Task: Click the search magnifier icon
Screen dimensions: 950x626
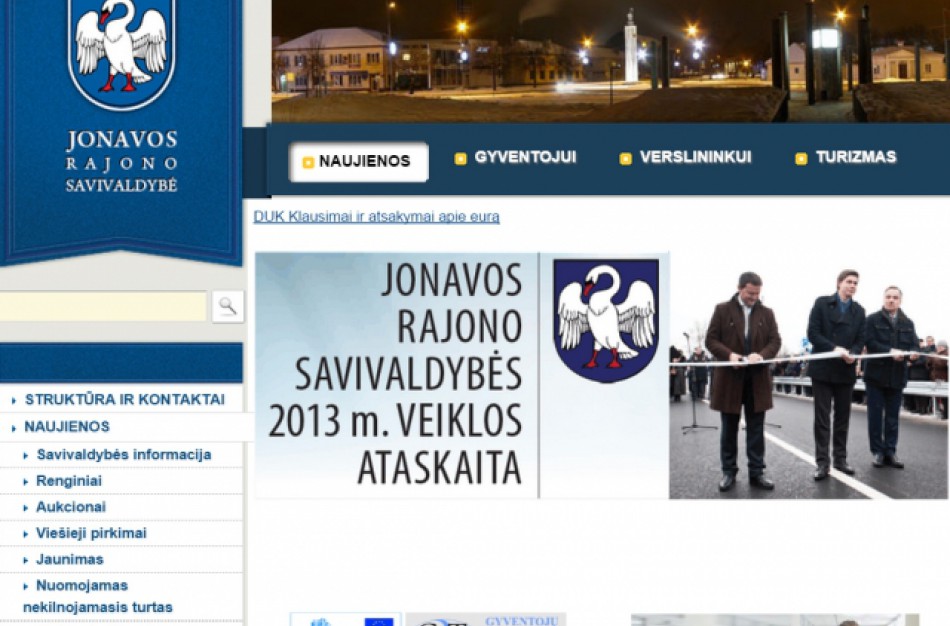Action: coord(228,306)
